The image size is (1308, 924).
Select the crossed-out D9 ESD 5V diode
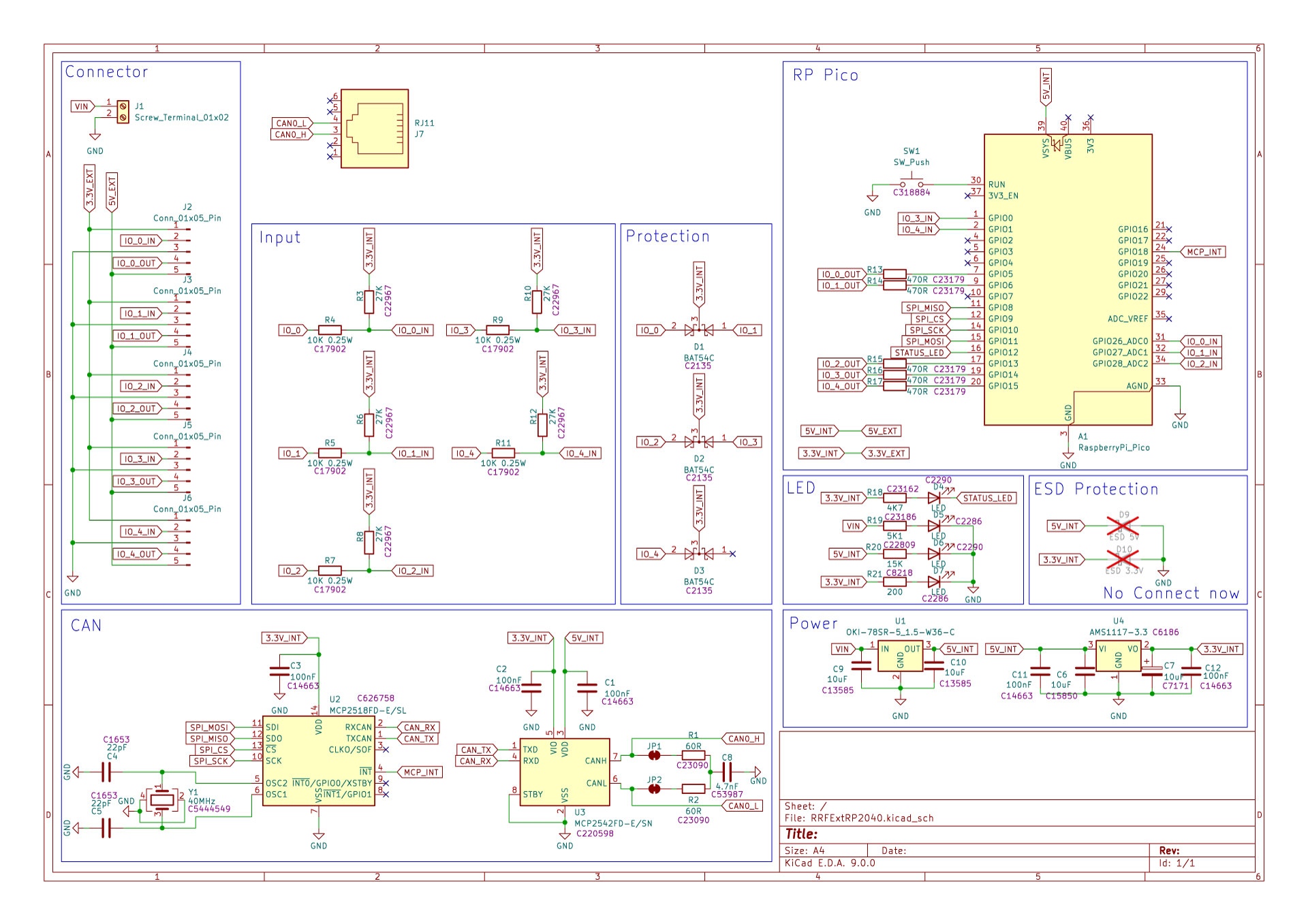(1123, 526)
